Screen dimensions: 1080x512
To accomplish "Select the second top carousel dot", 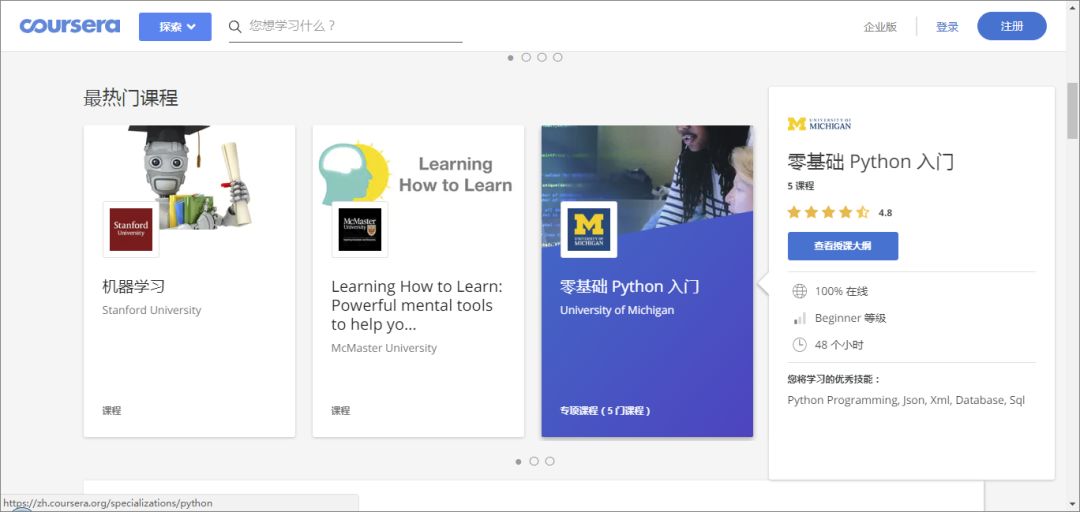I will [526, 57].
